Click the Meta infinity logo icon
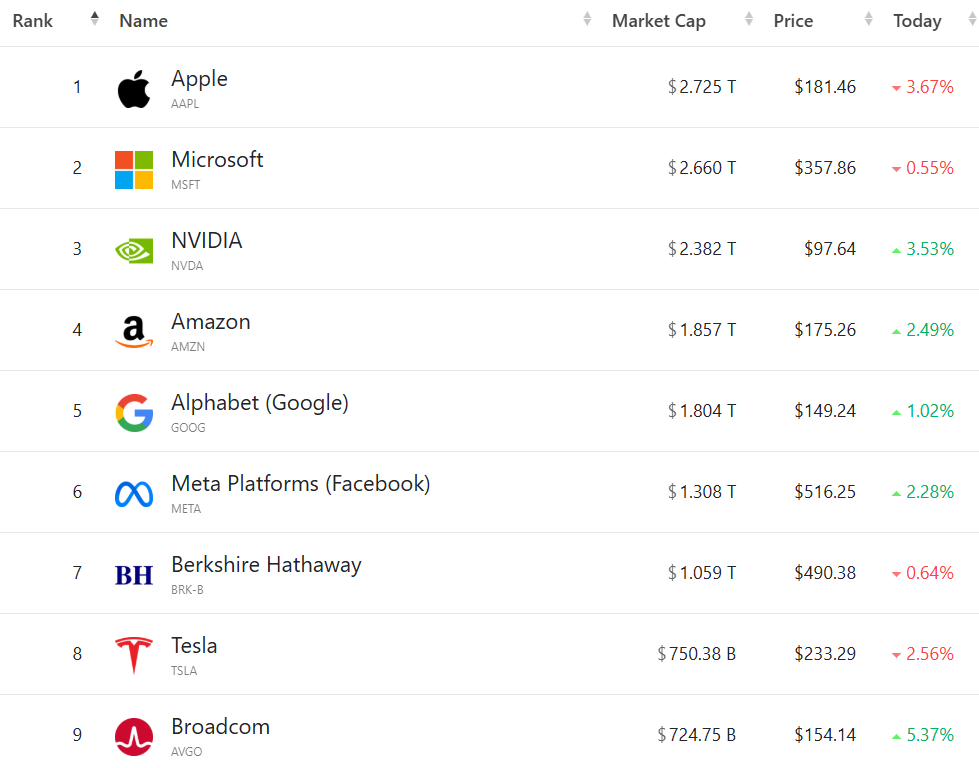 tap(134, 493)
